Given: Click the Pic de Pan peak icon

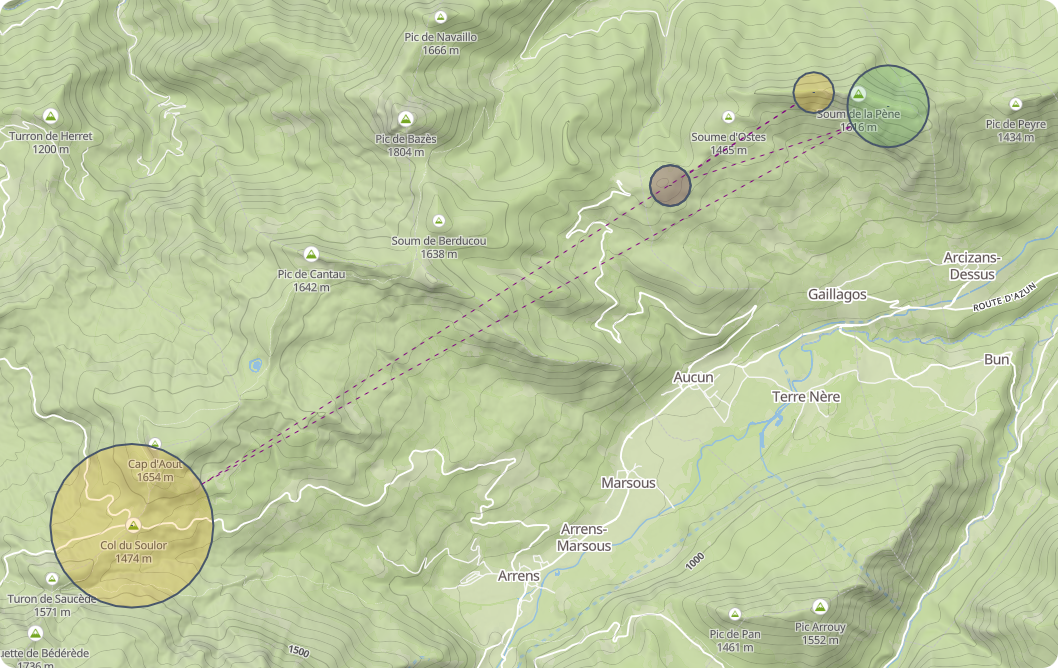Looking at the screenshot, I should (735, 614).
